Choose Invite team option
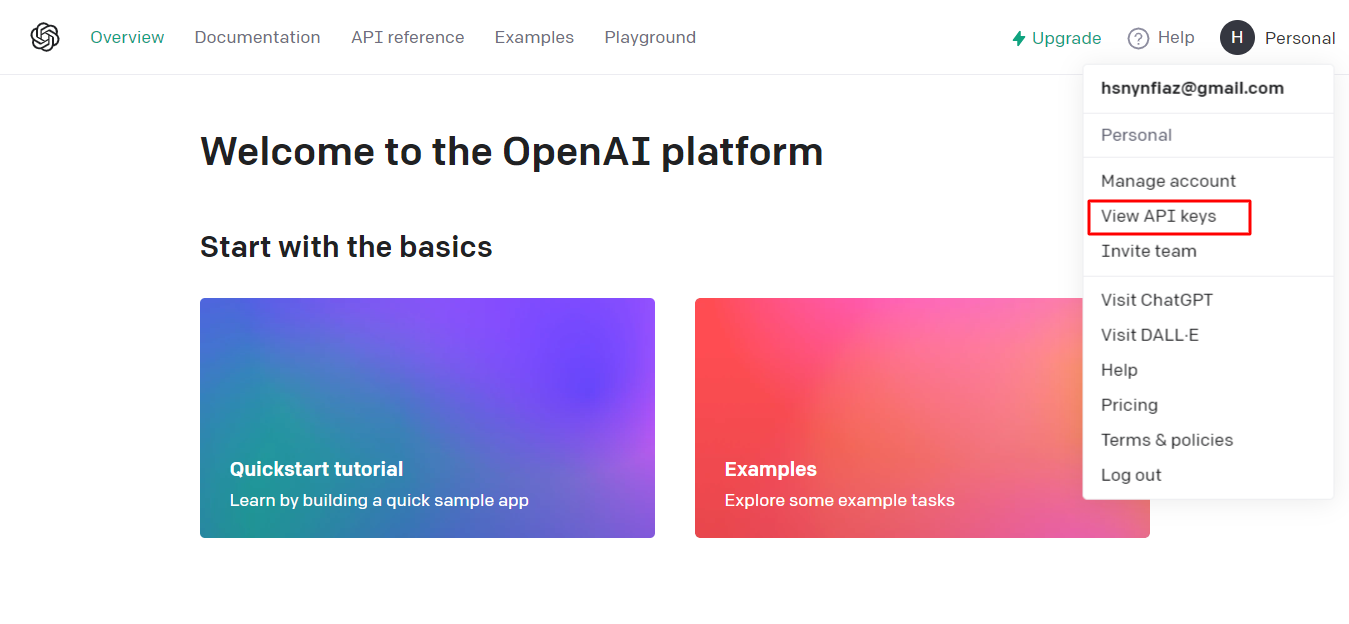Image resolution: width=1349 pixels, height=624 pixels. (x=1148, y=251)
